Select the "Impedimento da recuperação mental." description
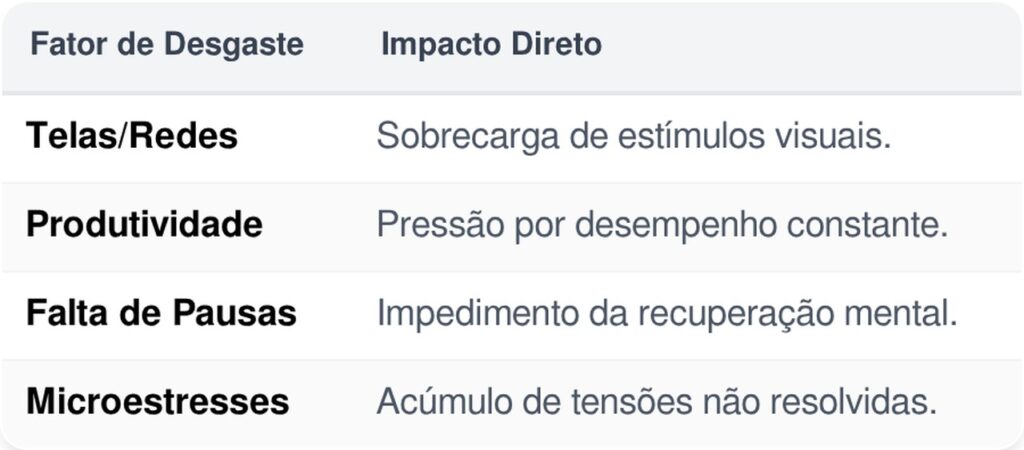 tap(667, 313)
